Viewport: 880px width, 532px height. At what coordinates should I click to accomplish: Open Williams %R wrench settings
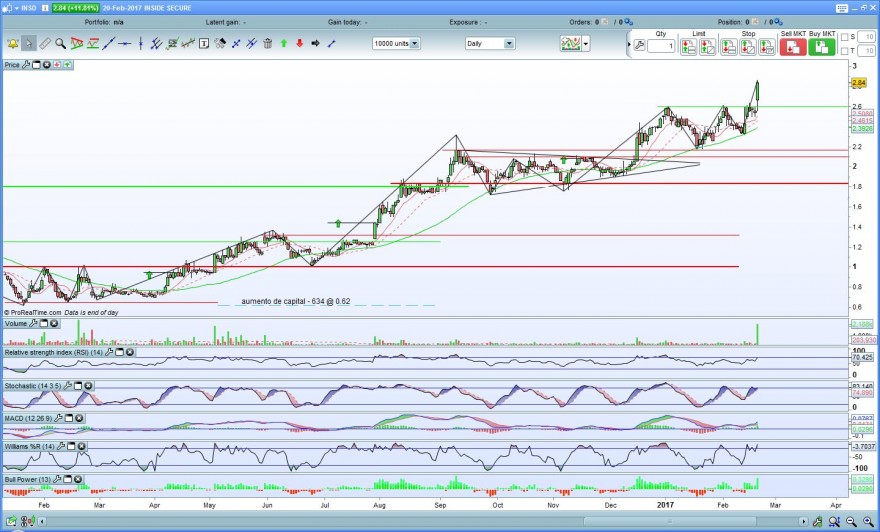pos(61,447)
